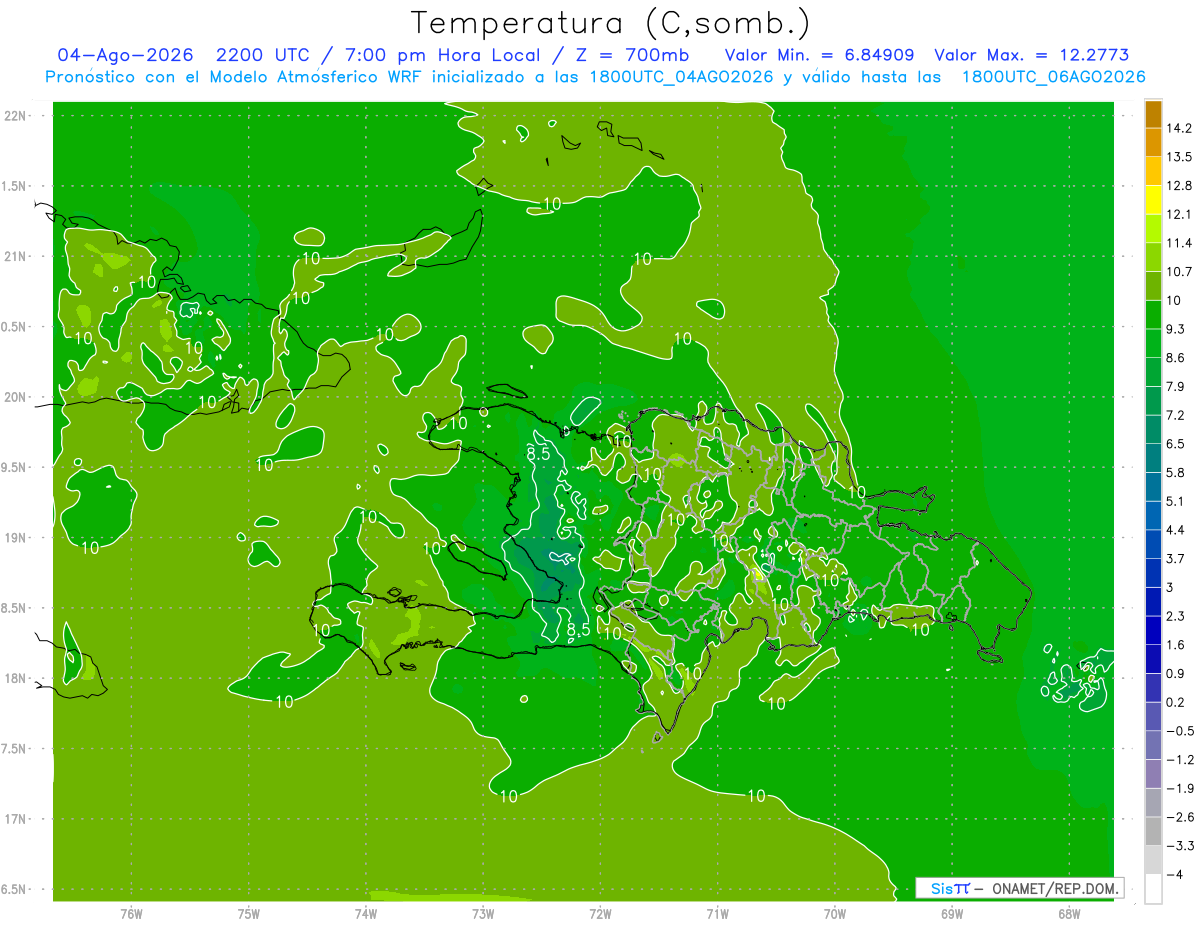Click the 5.8 colorbar label

(x=1176, y=473)
